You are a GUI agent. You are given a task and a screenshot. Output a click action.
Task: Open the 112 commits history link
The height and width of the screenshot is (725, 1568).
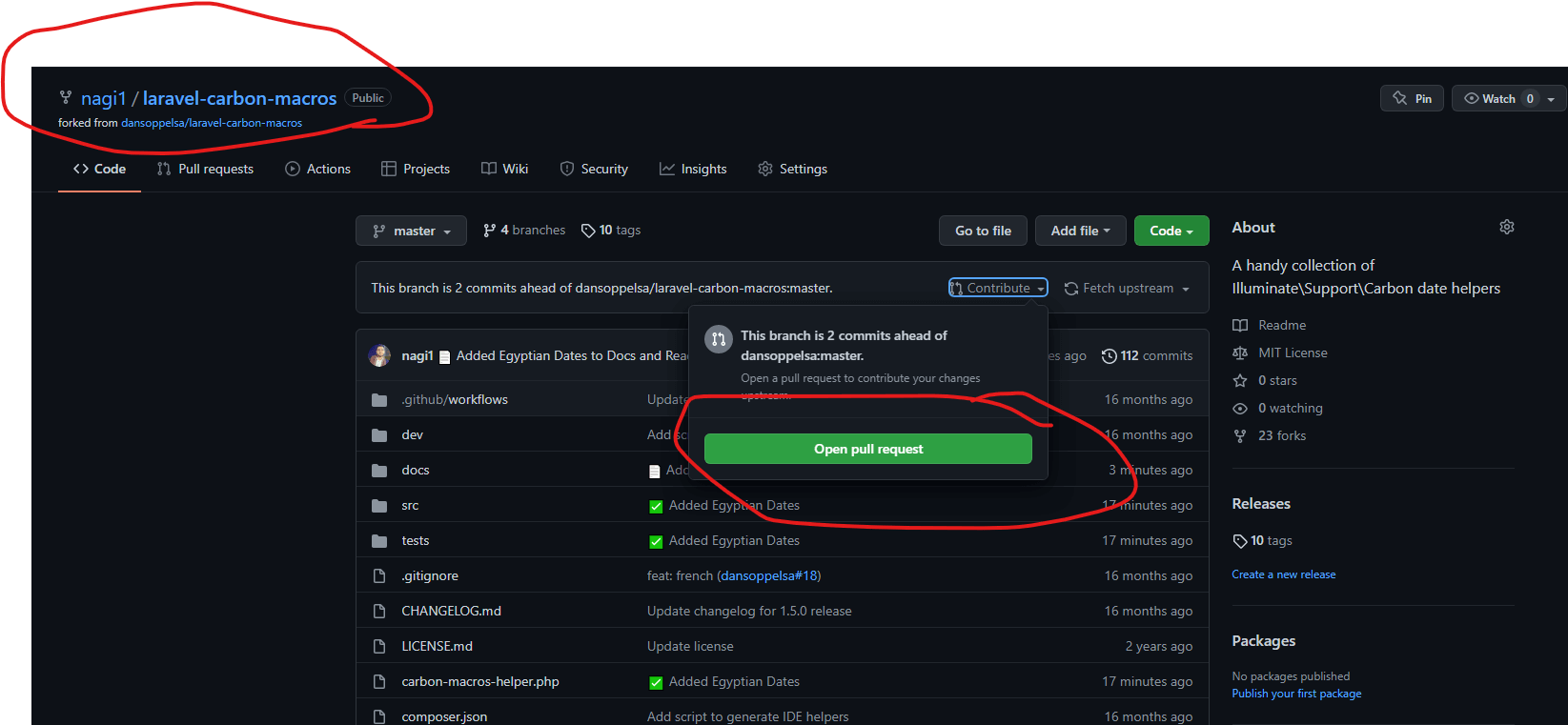pos(1147,355)
